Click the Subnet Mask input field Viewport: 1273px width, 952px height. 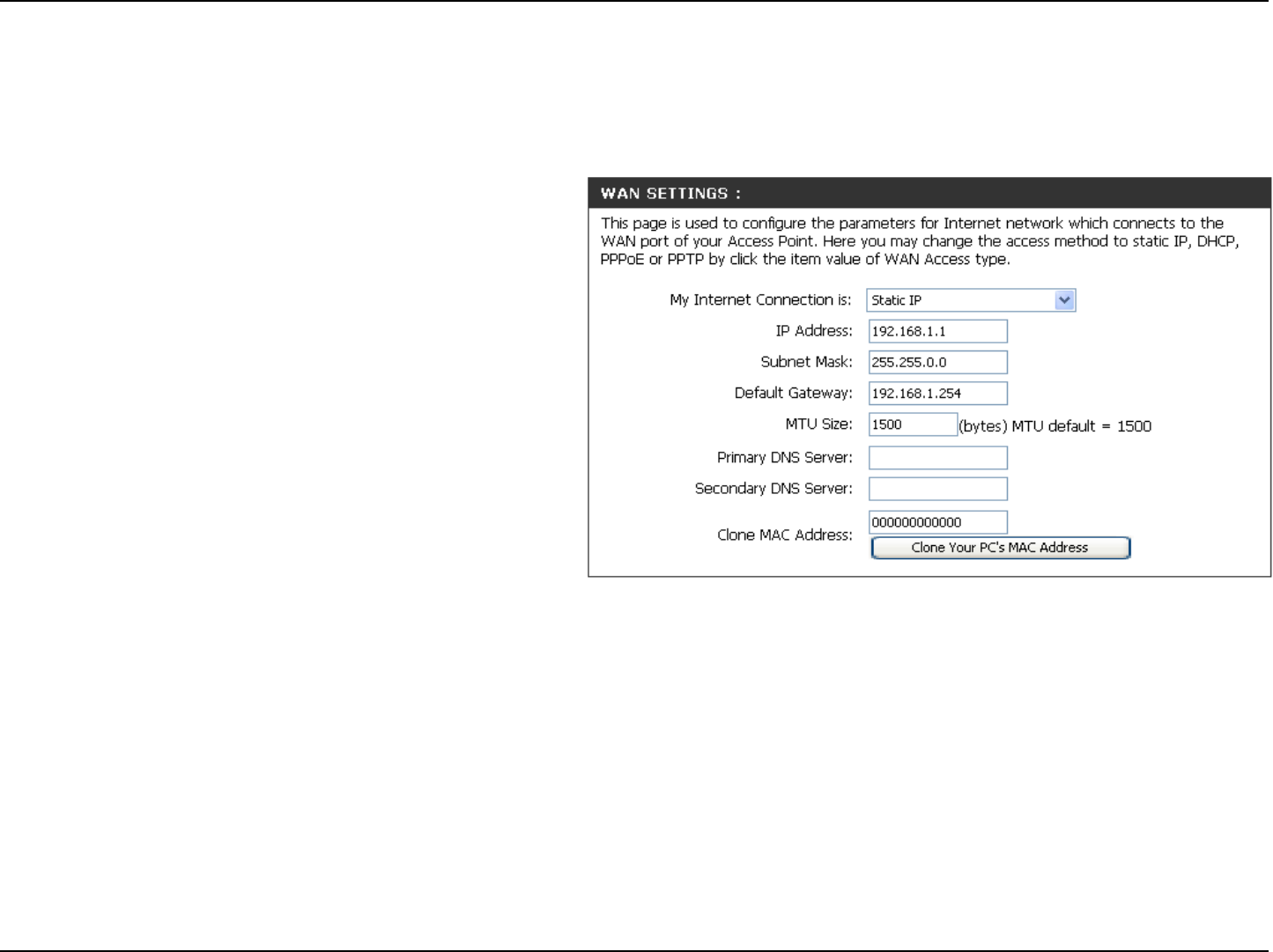pyautogui.click(x=937, y=362)
